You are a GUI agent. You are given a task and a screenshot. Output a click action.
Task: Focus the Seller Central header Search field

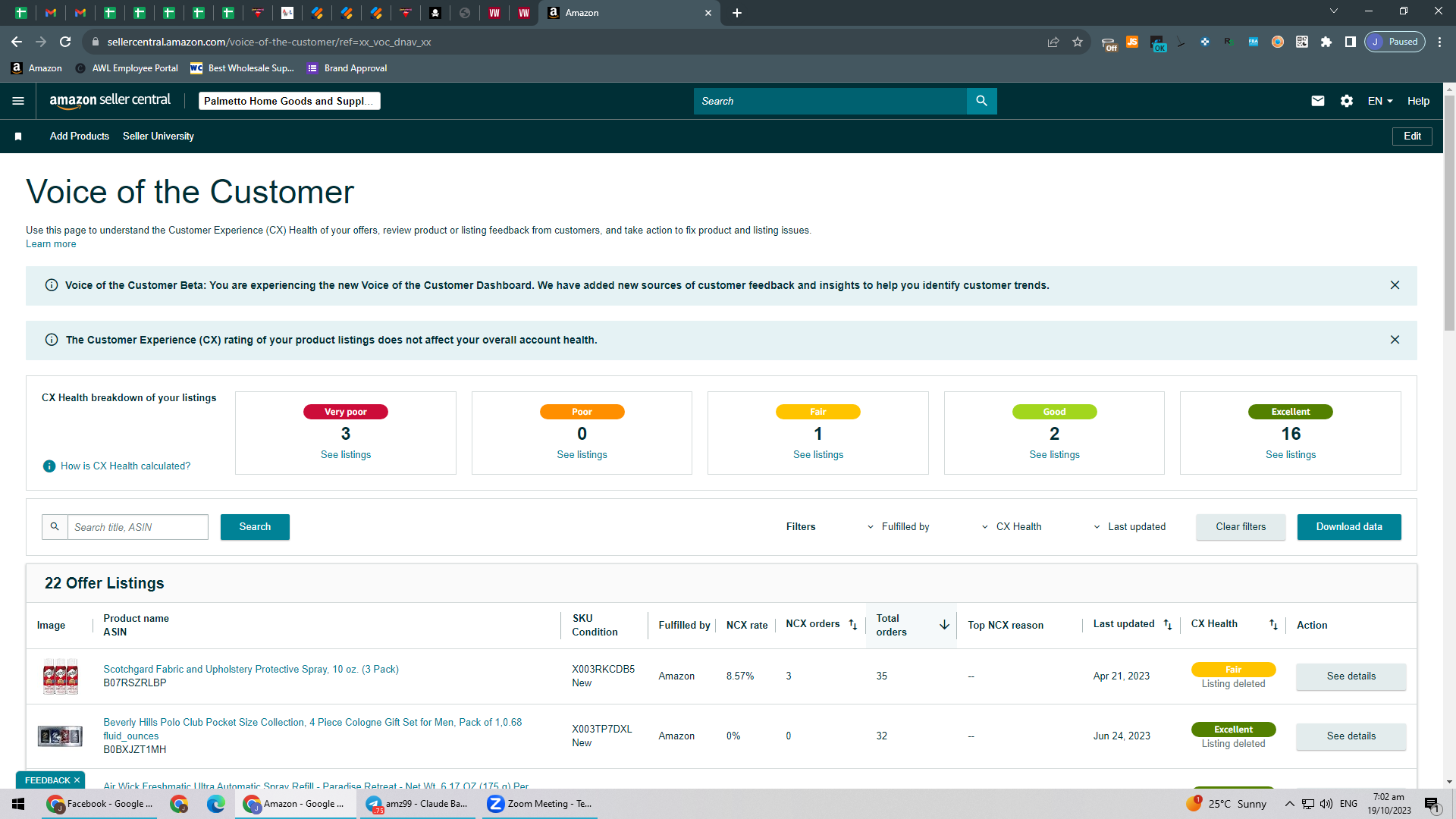(x=830, y=101)
